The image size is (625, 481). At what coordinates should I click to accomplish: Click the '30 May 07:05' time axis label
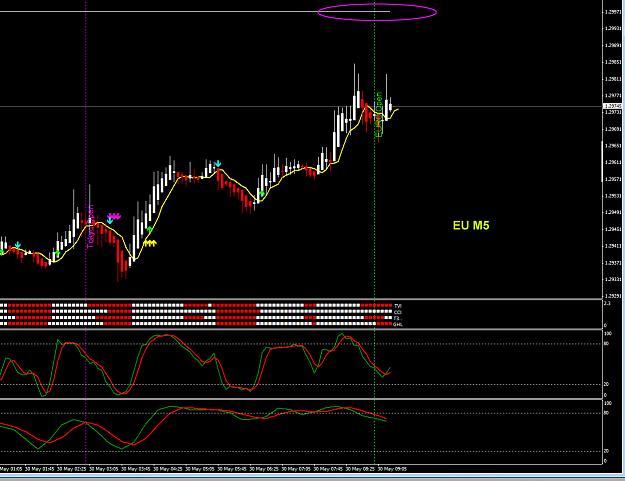click(296, 469)
